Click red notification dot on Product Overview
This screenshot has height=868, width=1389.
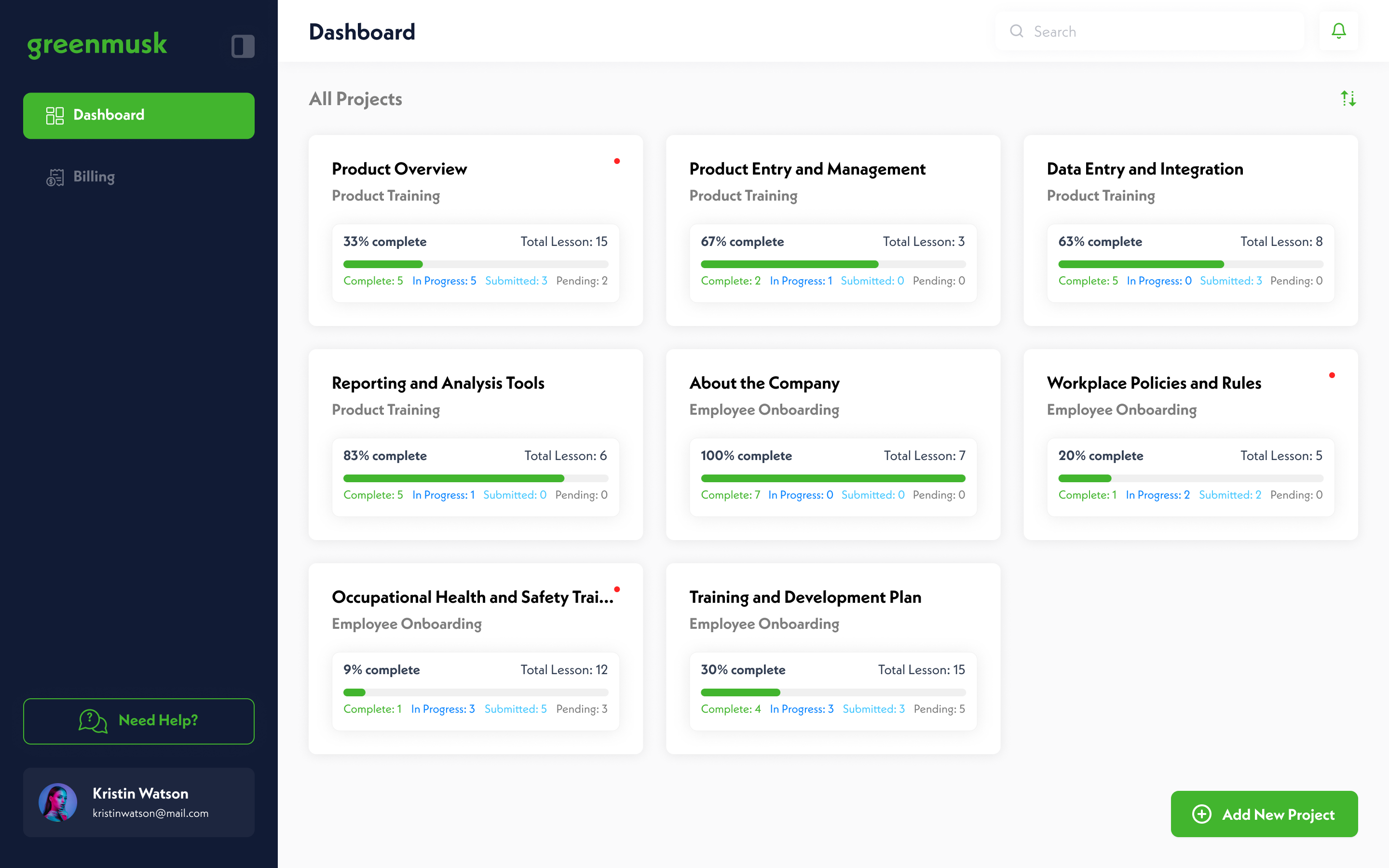617,162
